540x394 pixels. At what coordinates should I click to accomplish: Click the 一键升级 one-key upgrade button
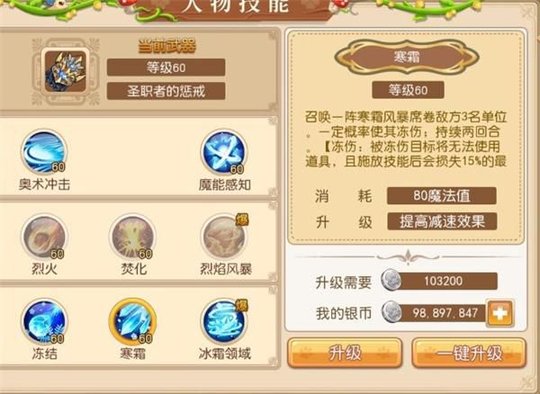pyautogui.click(x=469, y=353)
